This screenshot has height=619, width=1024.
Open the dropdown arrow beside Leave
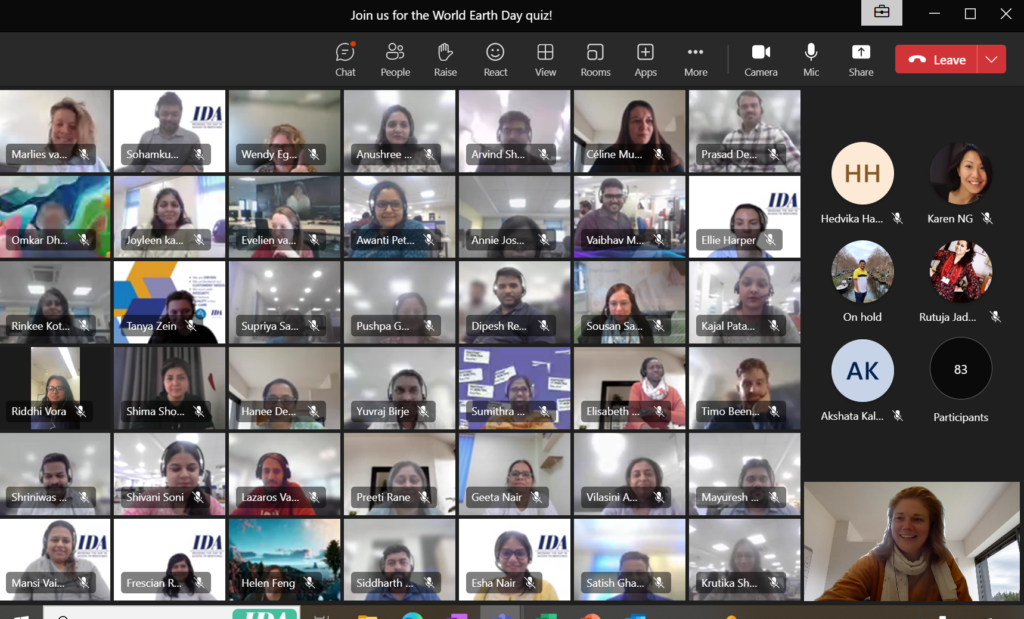pyautogui.click(x=991, y=60)
